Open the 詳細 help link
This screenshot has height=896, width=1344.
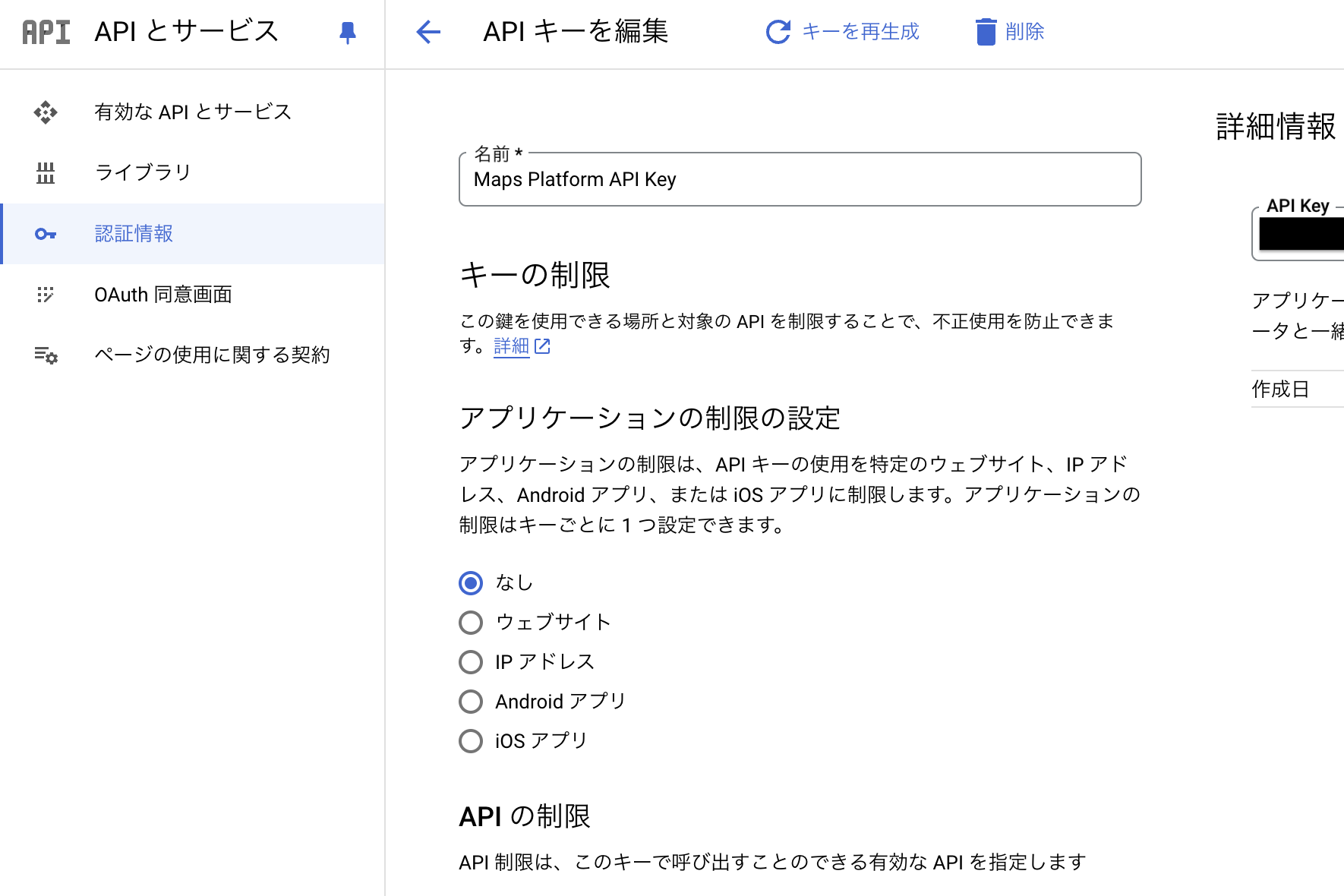click(510, 346)
